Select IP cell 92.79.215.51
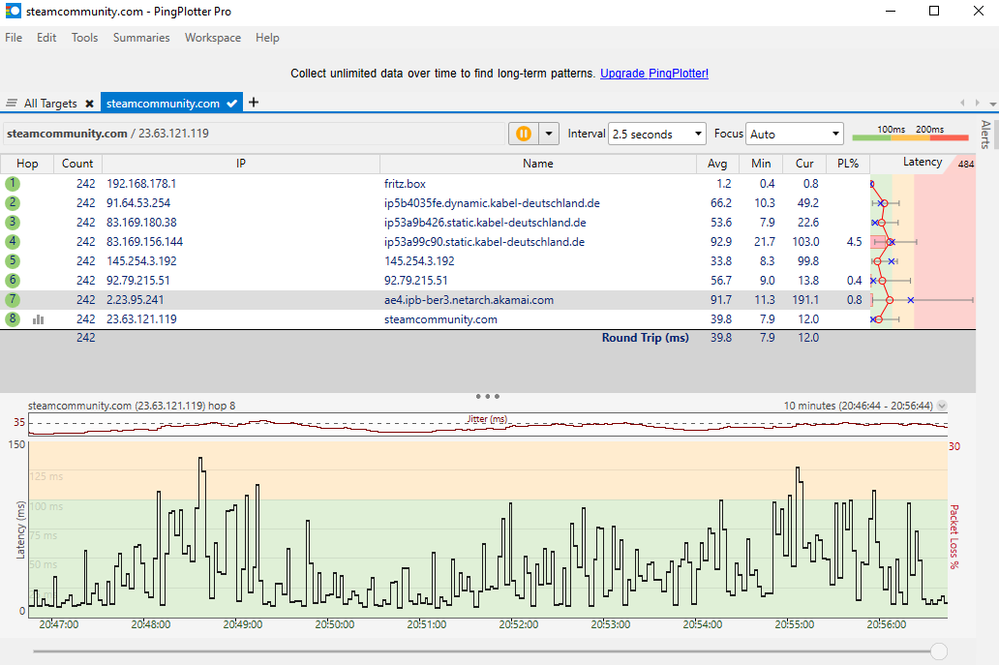 coord(138,280)
